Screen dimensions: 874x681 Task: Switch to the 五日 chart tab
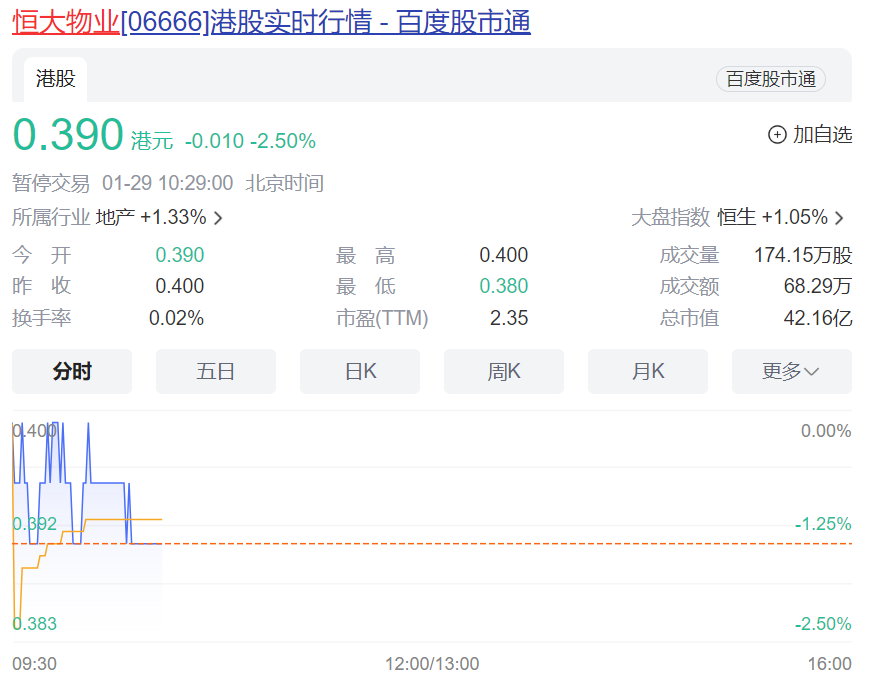point(215,372)
